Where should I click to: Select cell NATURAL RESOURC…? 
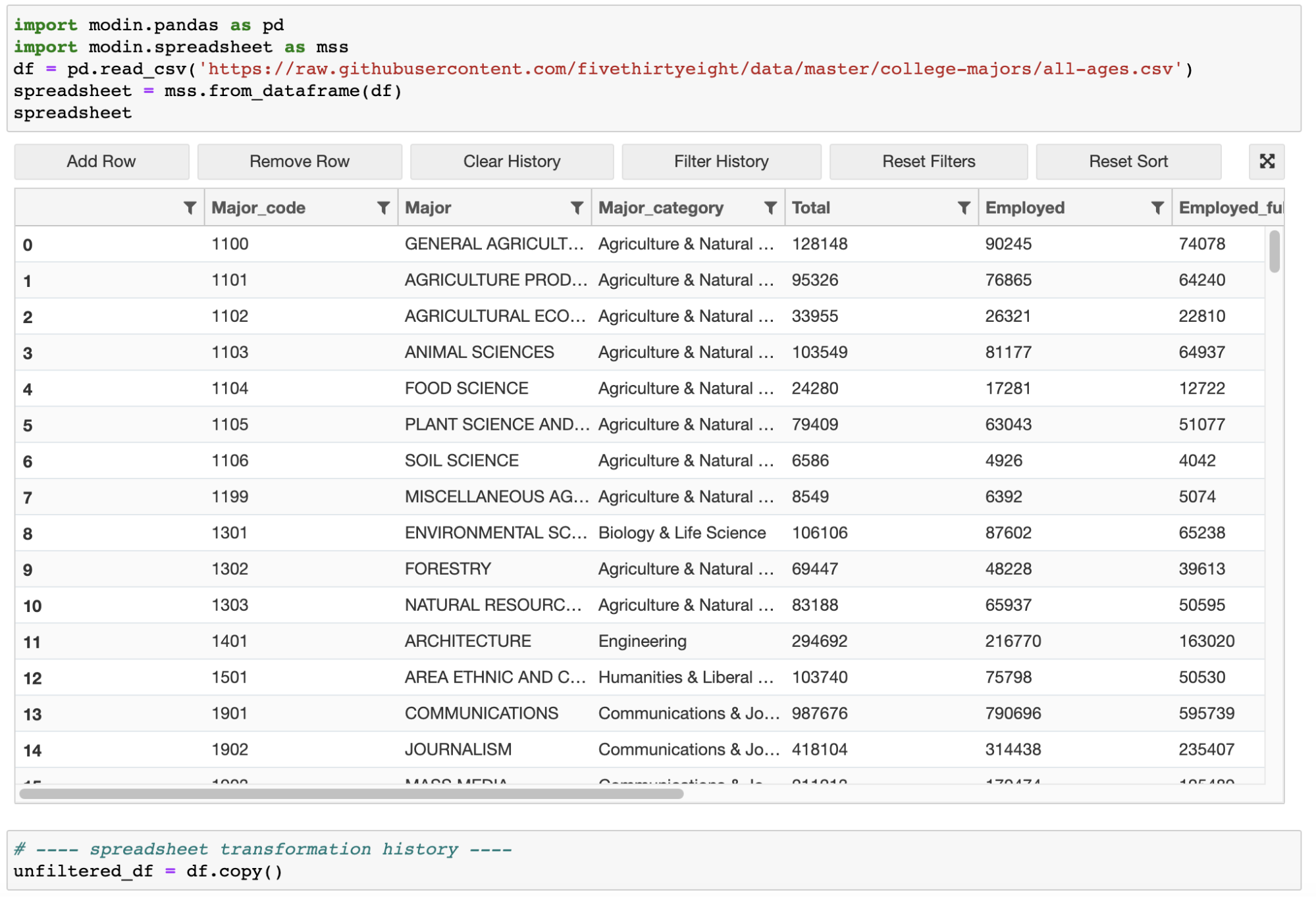(494, 605)
